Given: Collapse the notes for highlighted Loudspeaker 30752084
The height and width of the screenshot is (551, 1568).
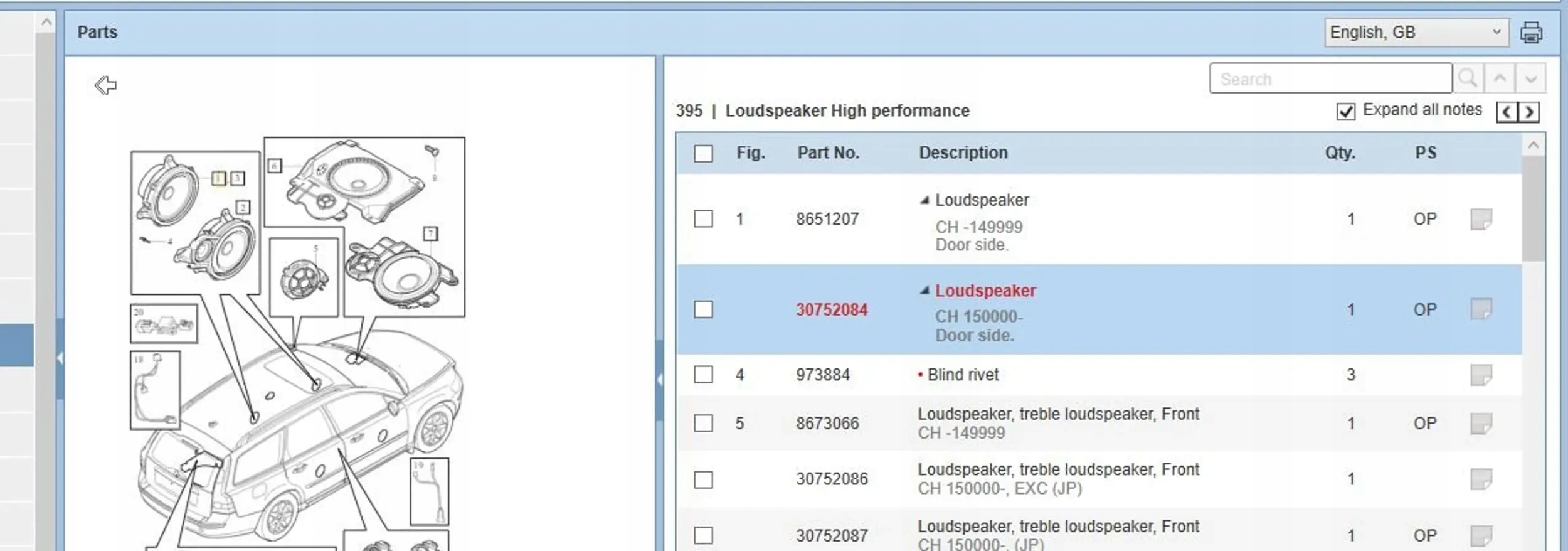Looking at the screenshot, I should (x=924, y=291).
